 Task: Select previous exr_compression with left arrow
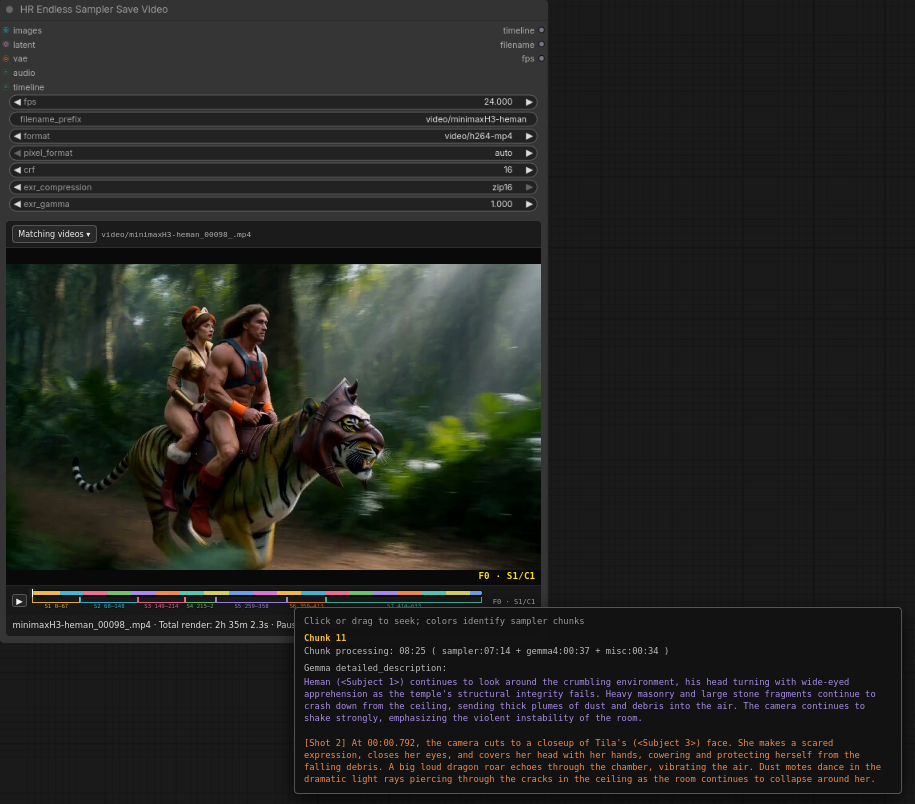(18, 187)
